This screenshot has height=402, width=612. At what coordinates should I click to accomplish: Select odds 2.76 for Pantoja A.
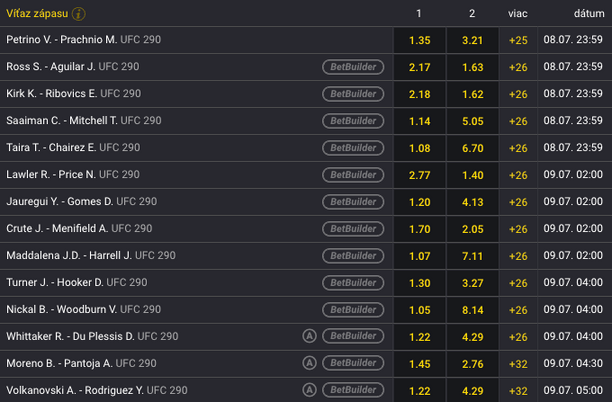pyautogui.click(x=473, y=364)
